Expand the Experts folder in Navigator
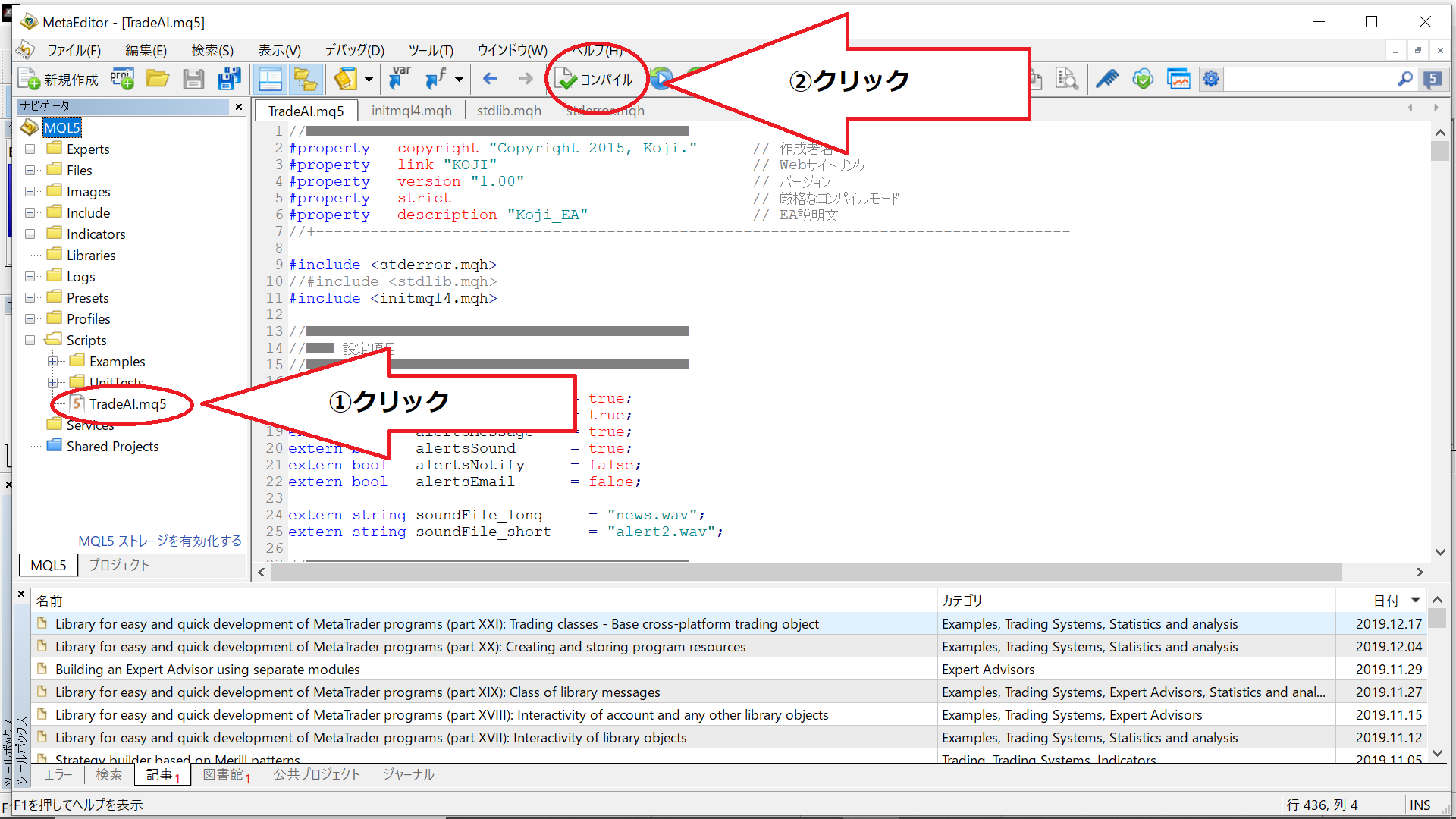Image resolution: width=1456 pixels, height=819 pixels. 30,149
